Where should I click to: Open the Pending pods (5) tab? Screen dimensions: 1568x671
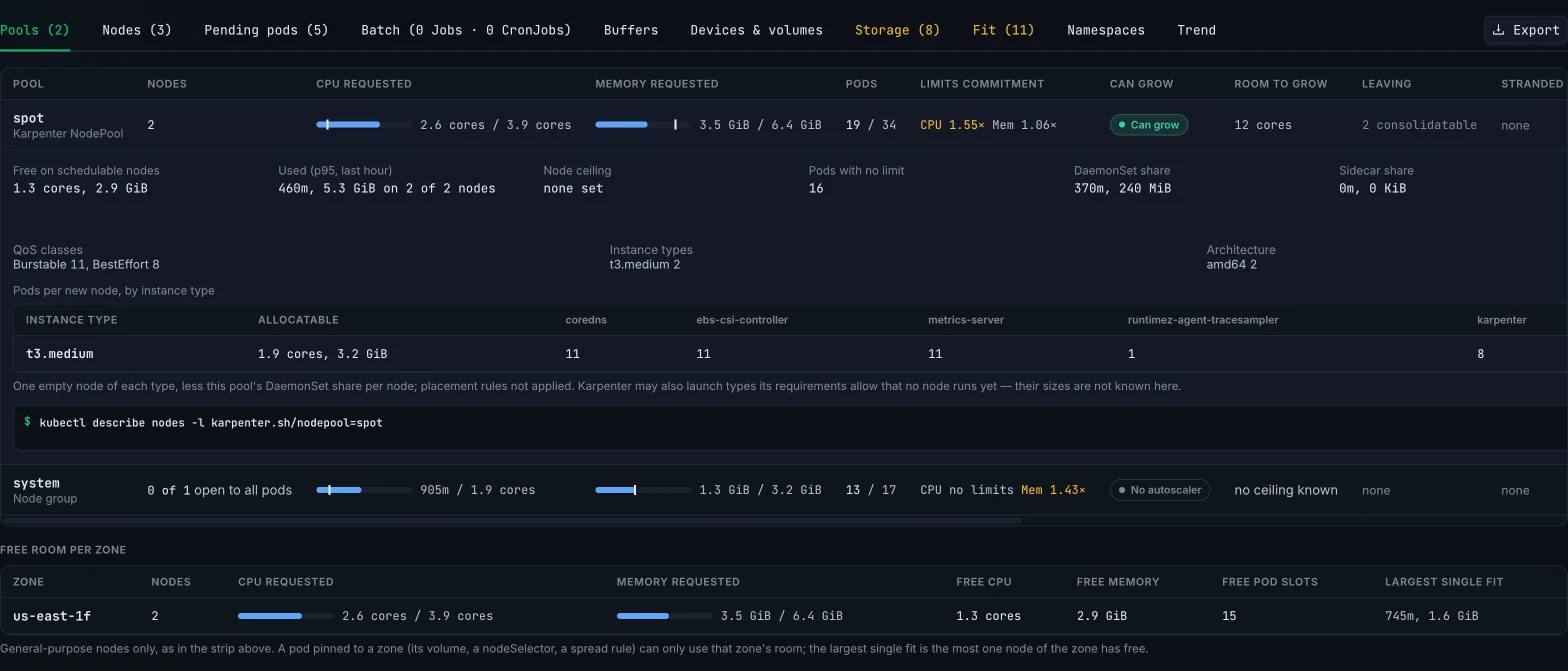pos(266,30)
